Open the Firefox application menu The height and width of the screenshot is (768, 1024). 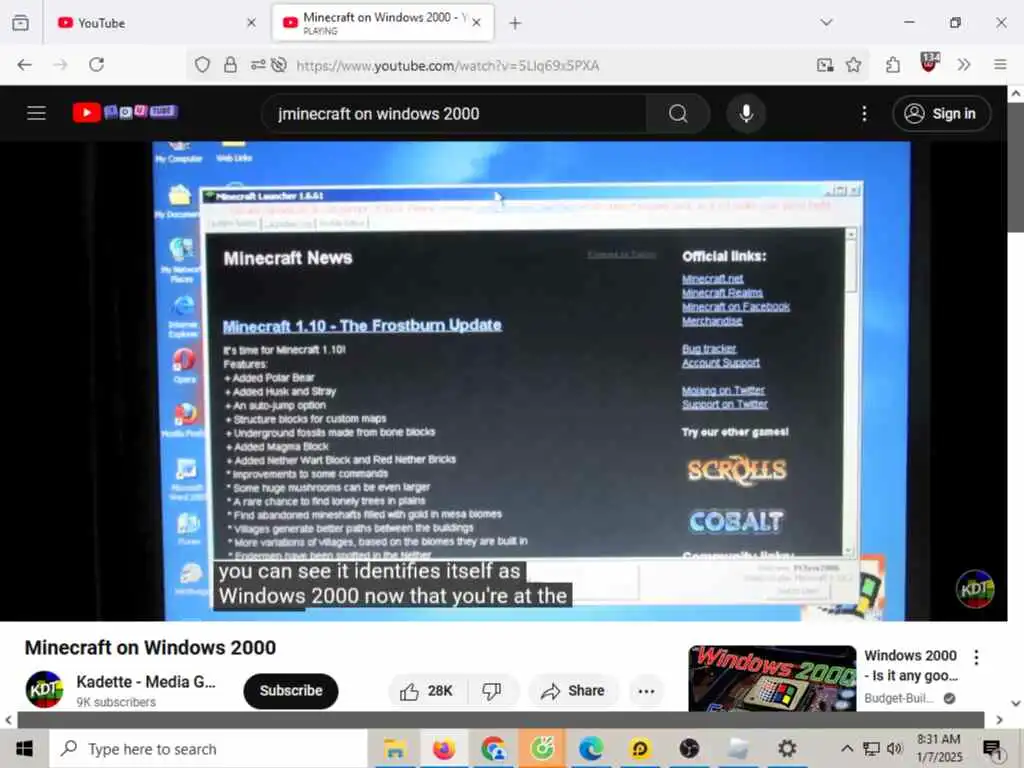click(x=1000, y=65)
